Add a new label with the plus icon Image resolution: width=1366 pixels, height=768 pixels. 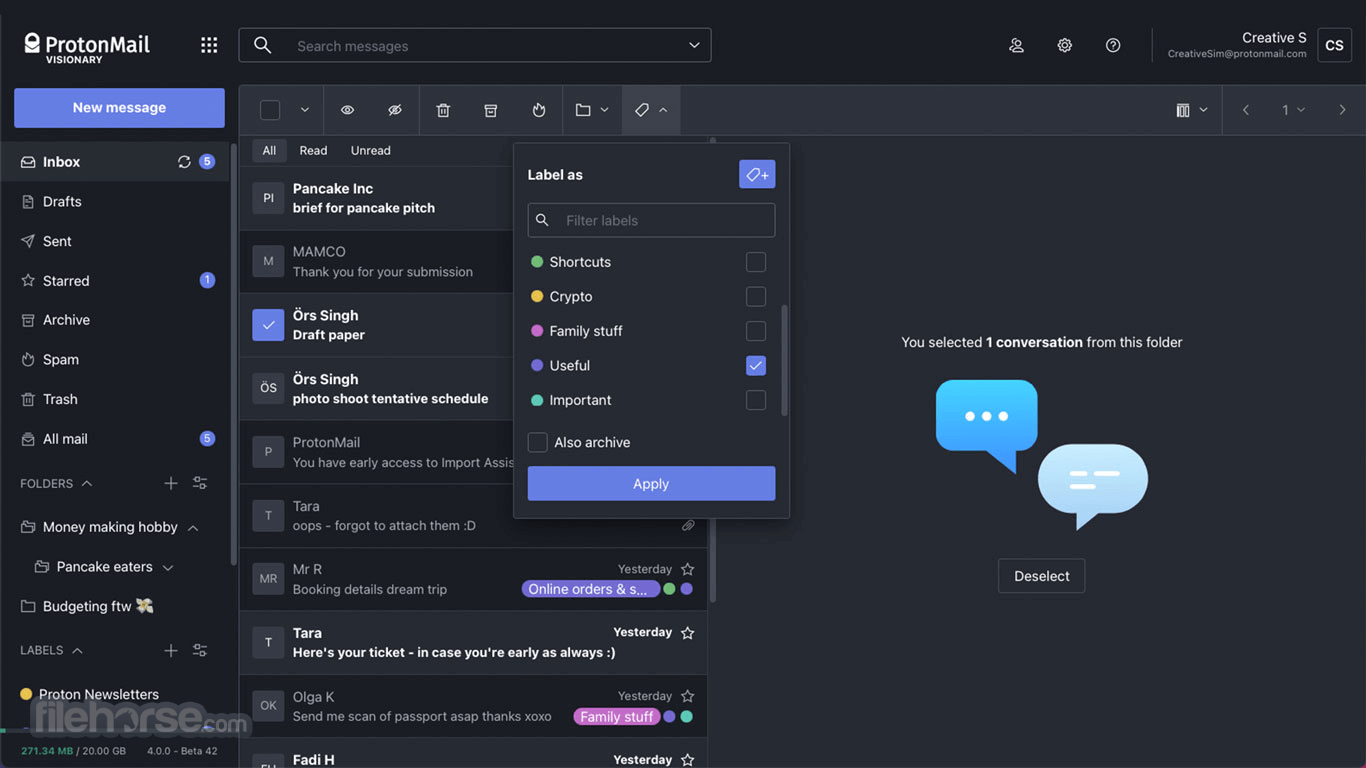[171, 650]
